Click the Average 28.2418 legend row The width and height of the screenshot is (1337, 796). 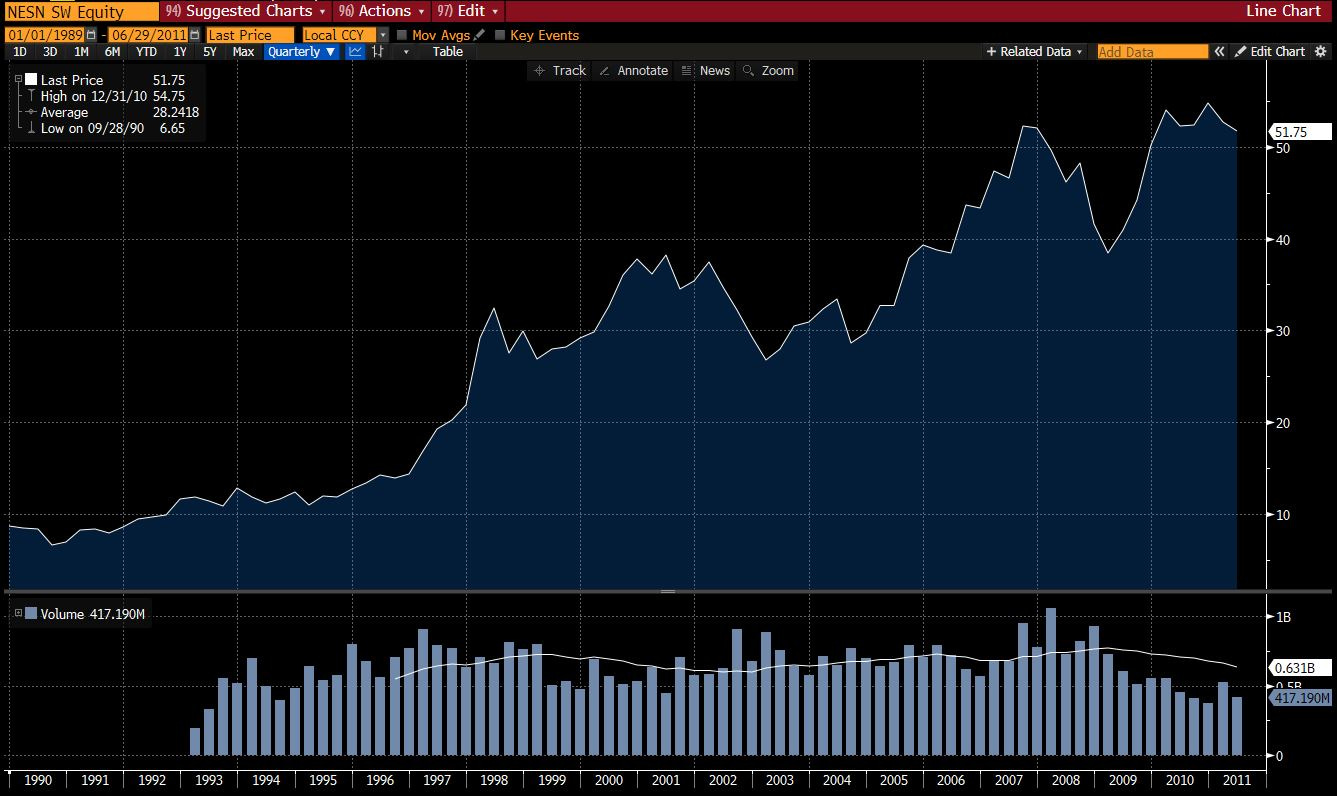(x=112, y=112)
